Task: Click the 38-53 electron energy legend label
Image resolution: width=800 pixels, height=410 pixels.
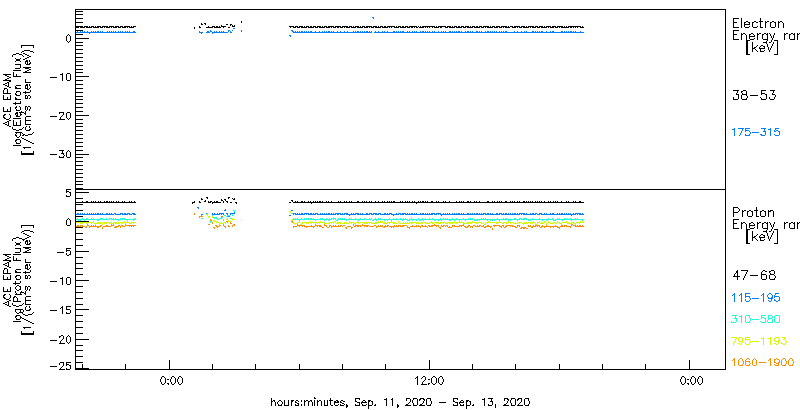Action: point(754,95)
